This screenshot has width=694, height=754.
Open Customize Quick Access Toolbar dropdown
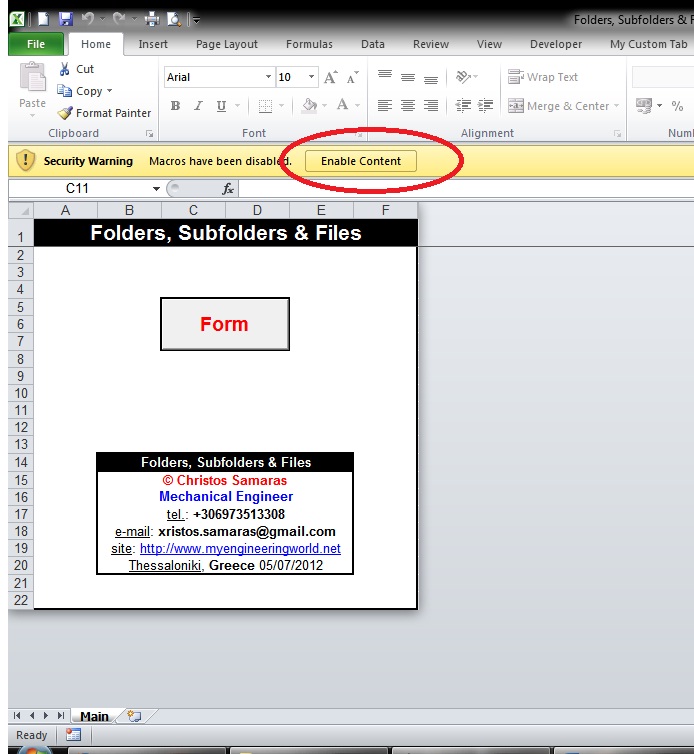pos(196,20)
